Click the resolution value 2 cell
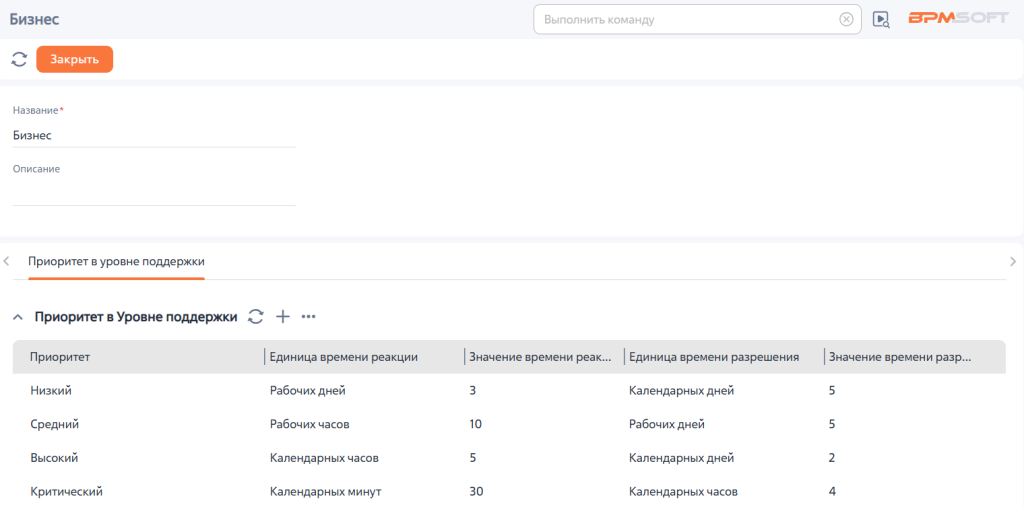 tap(832, 458)
